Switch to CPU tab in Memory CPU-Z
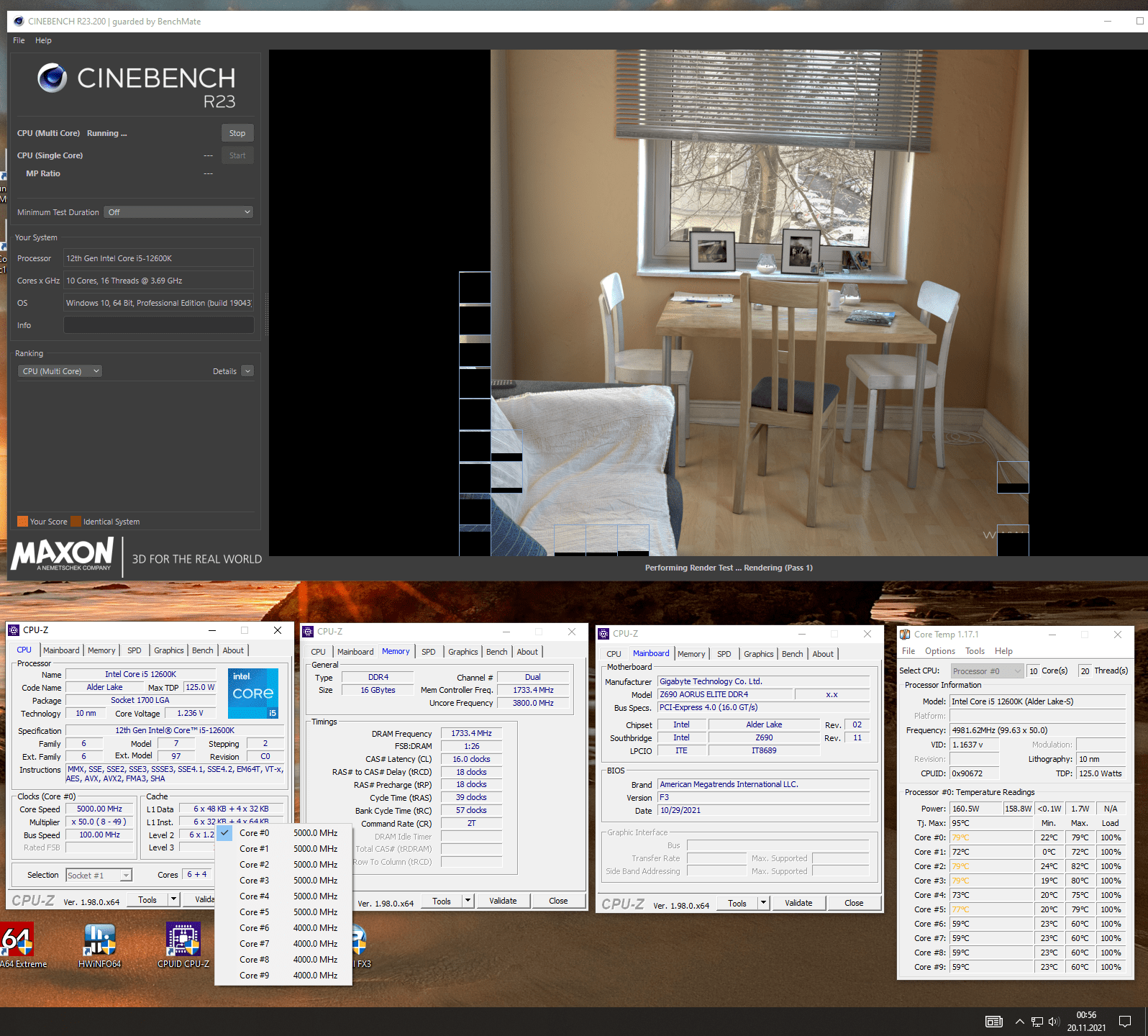The height and width of the screenshot is (1036, 1148). 318,652
